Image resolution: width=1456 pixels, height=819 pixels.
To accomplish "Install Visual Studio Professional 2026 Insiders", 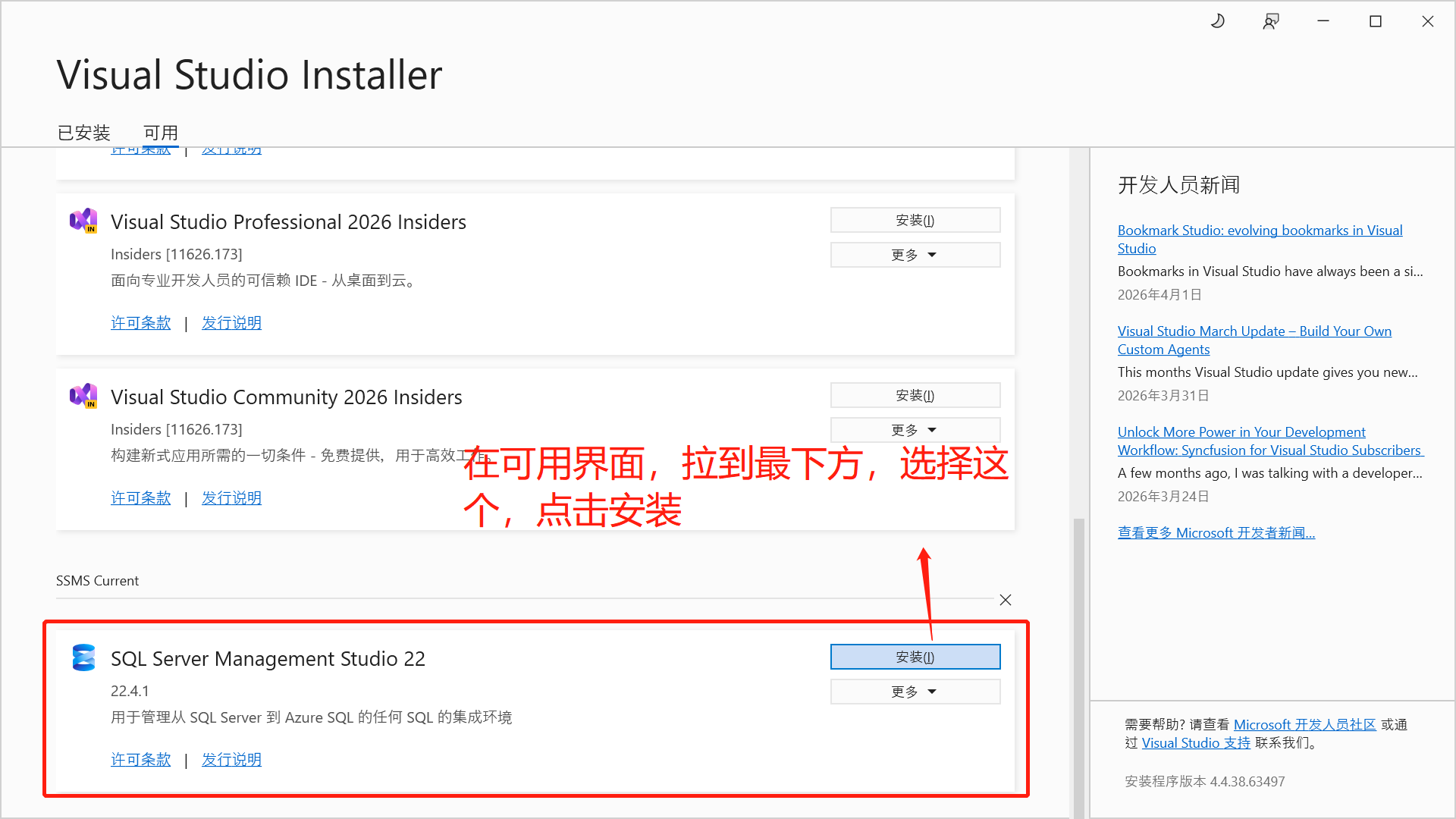I will click(x=915, y=220).
